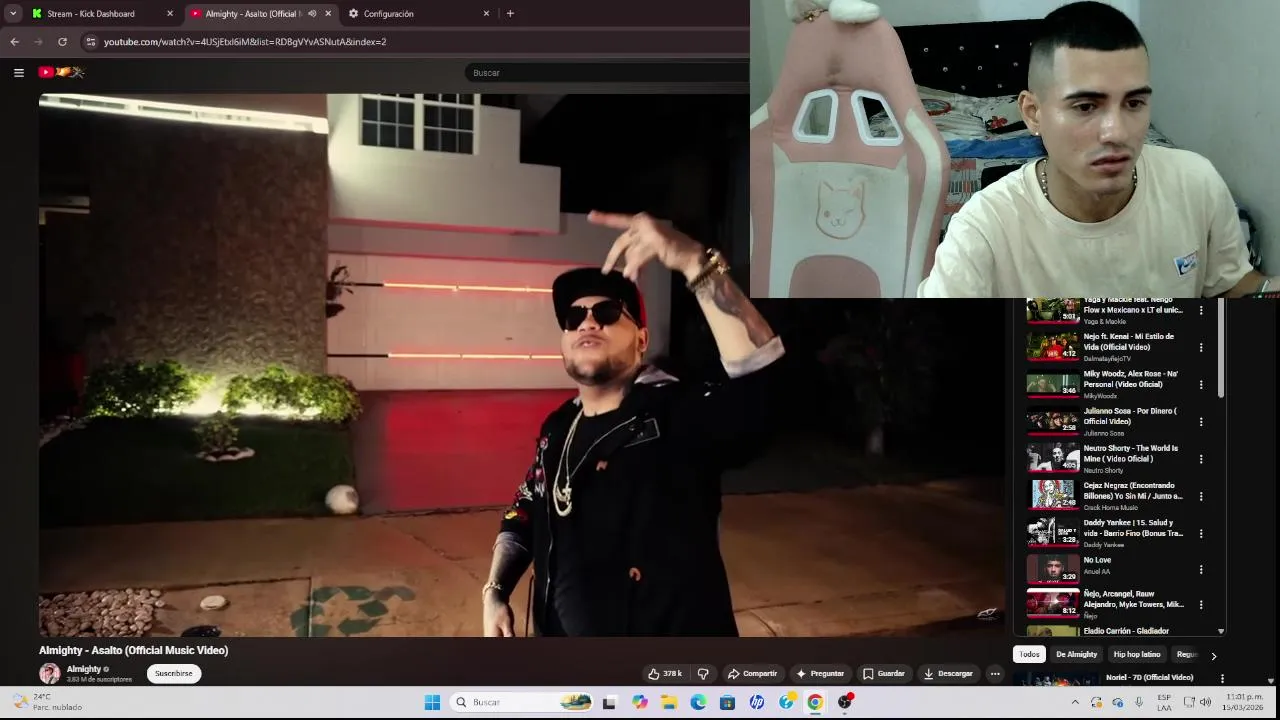1280x720 pixels.
Task: Open the Windows Start menu
Action: click(x=432, y=702)
